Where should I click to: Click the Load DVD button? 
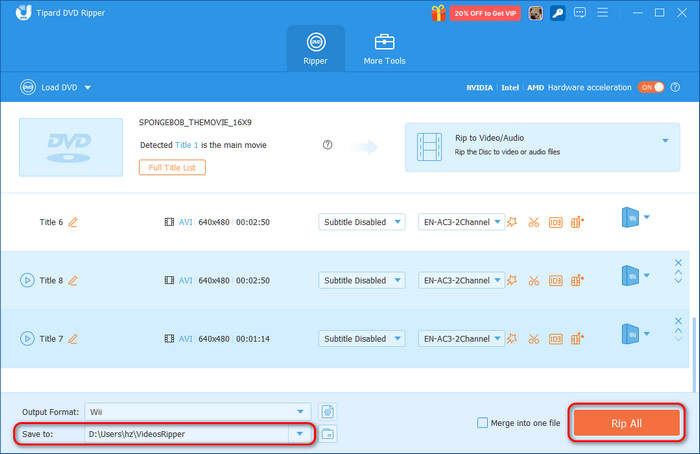(x=49, y=87)
